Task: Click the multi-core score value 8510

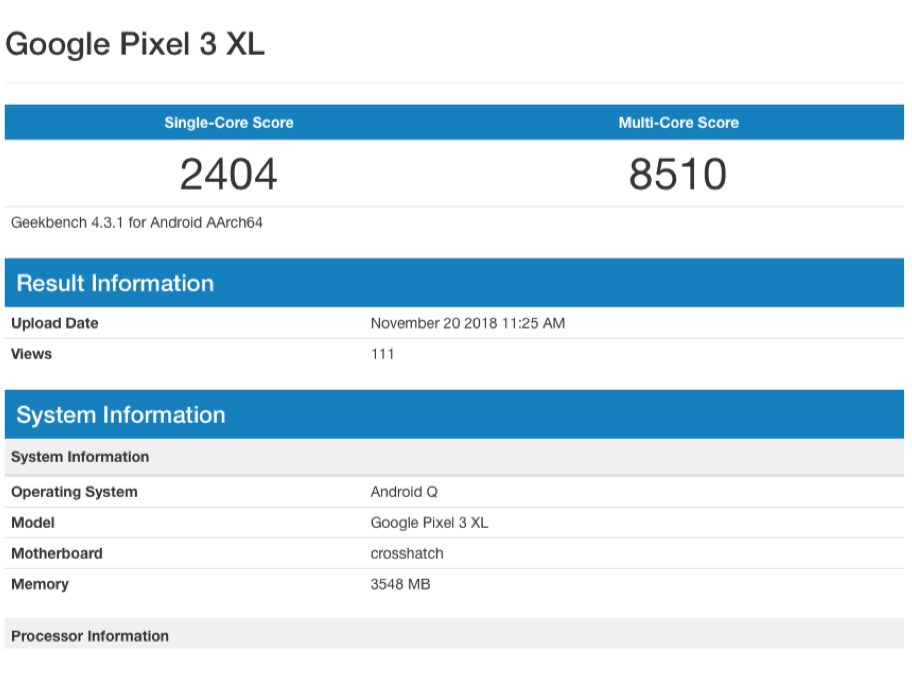Action: pyautogui.click(x=678, y=175)
